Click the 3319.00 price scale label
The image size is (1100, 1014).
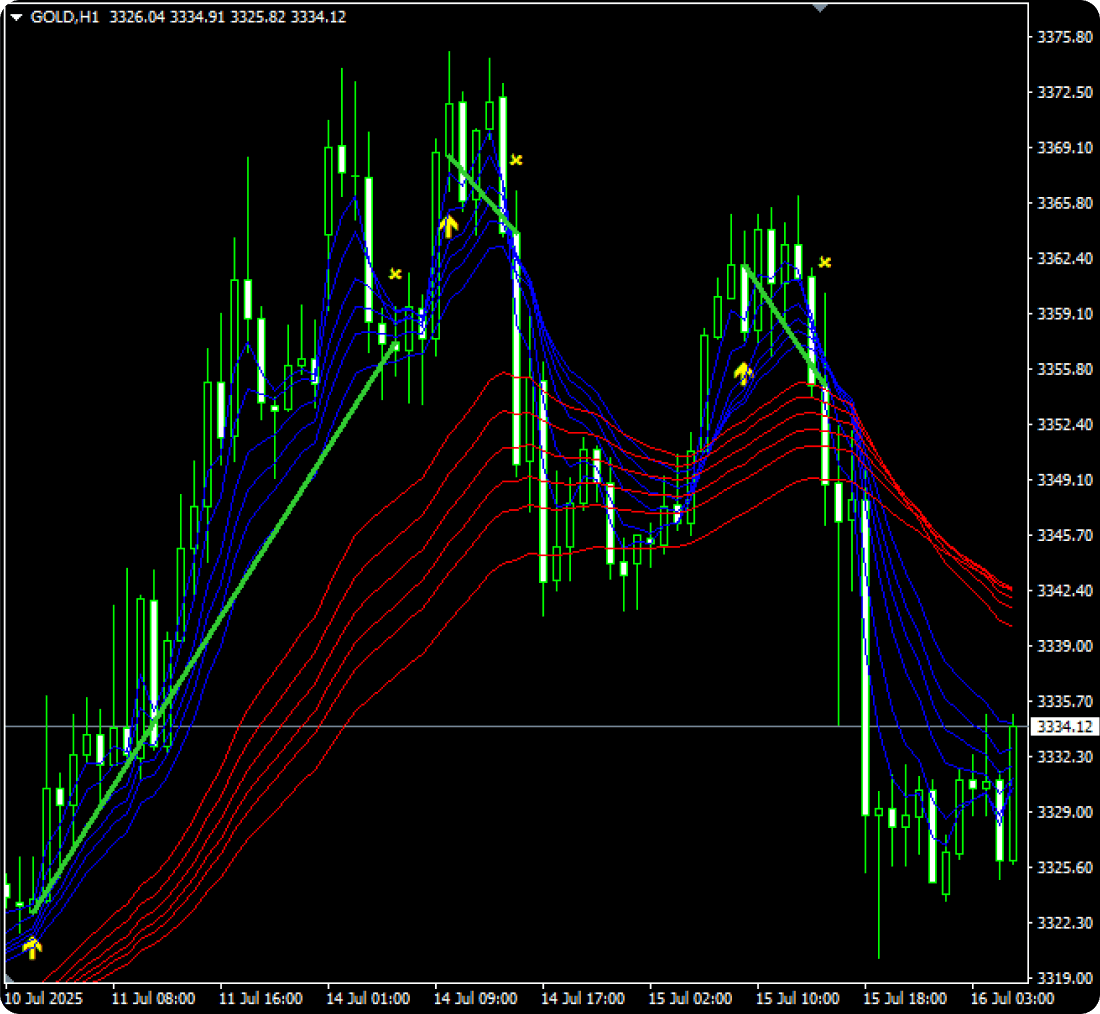pos(1064,977)
